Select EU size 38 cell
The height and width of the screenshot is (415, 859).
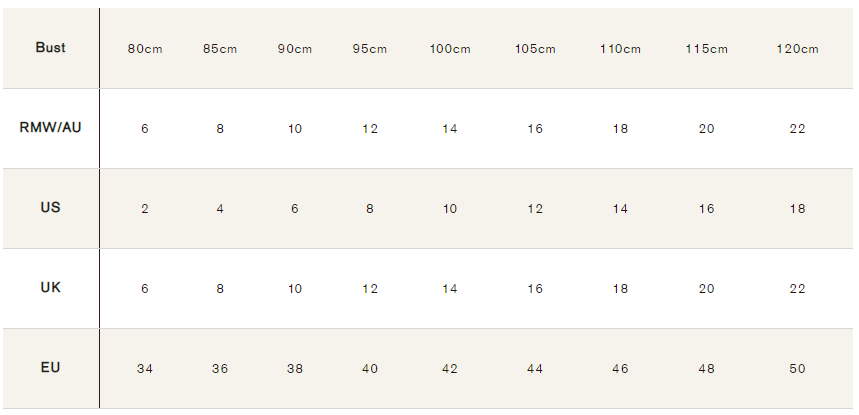click(x=295, y=369)
